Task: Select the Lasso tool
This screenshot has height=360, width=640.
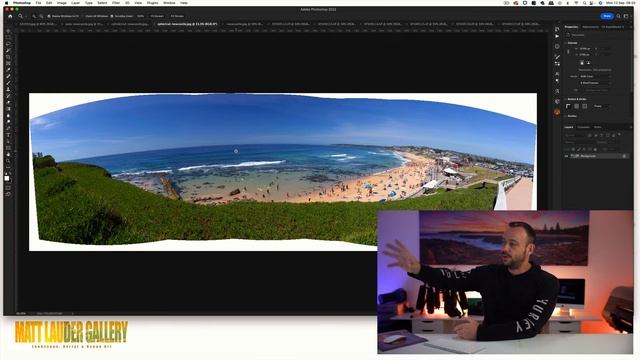Action: click(8, 44)
